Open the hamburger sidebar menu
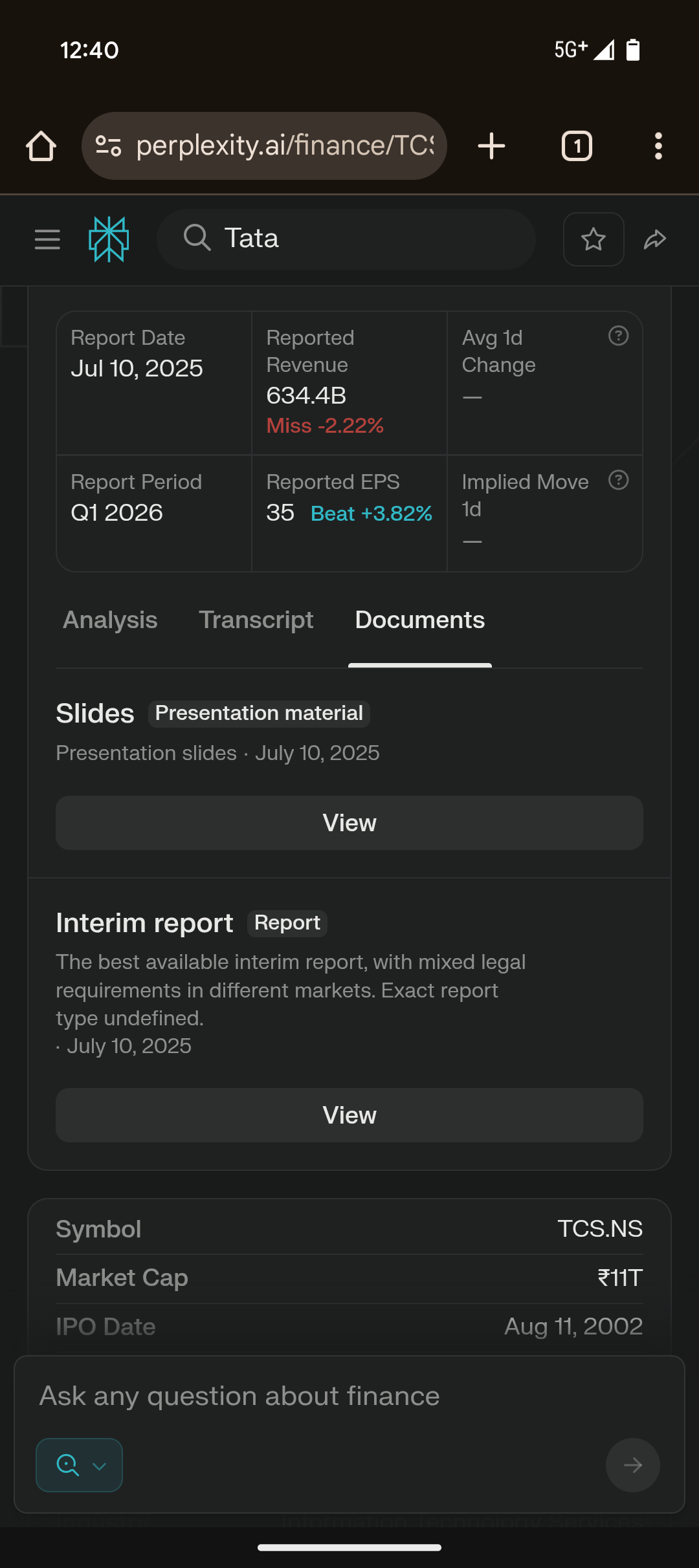The image size is (699, 1568). 47,239
